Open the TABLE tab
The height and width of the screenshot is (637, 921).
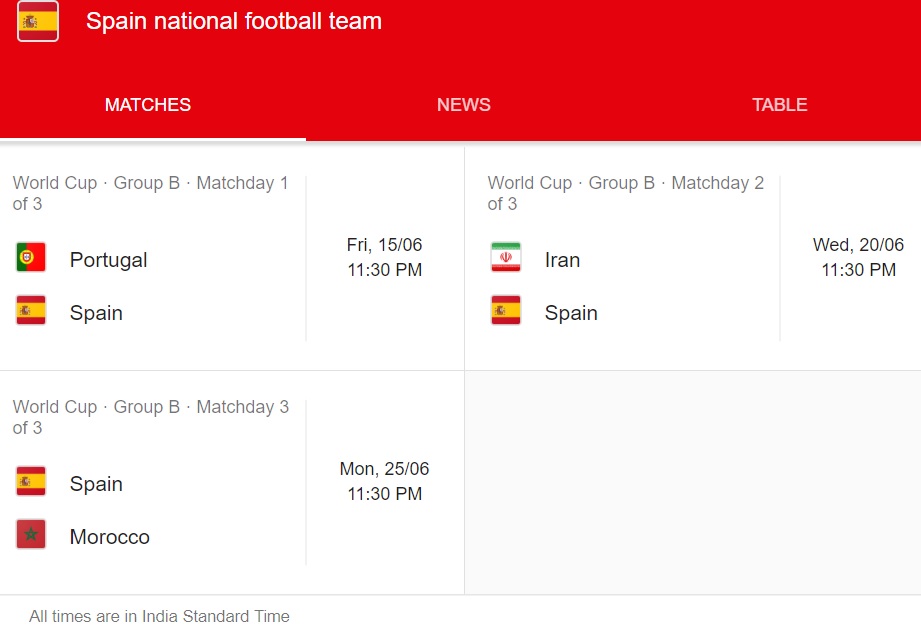point(779,105)
